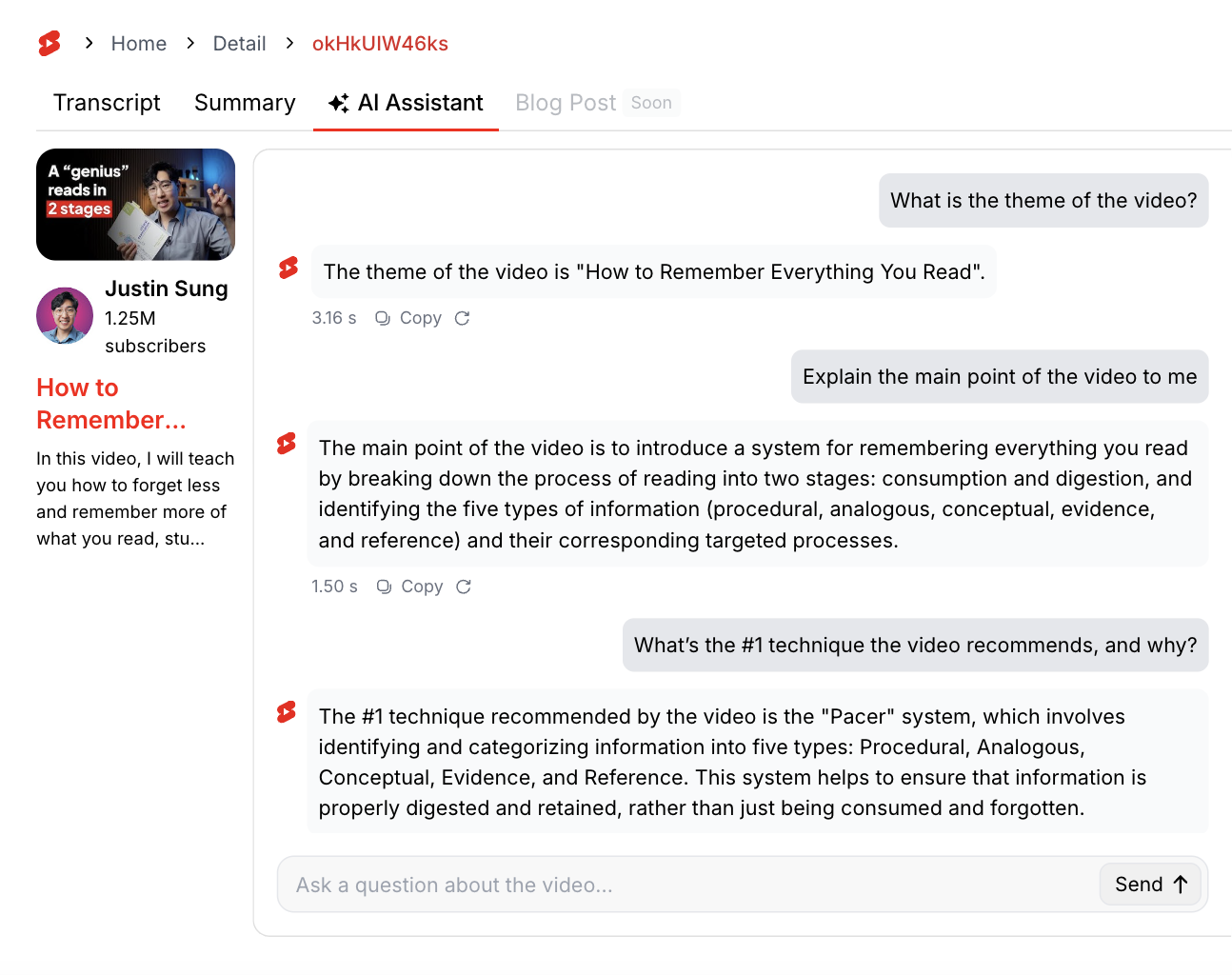Click the sparkle icon on the AI Assistant tab

click(338, 103)
